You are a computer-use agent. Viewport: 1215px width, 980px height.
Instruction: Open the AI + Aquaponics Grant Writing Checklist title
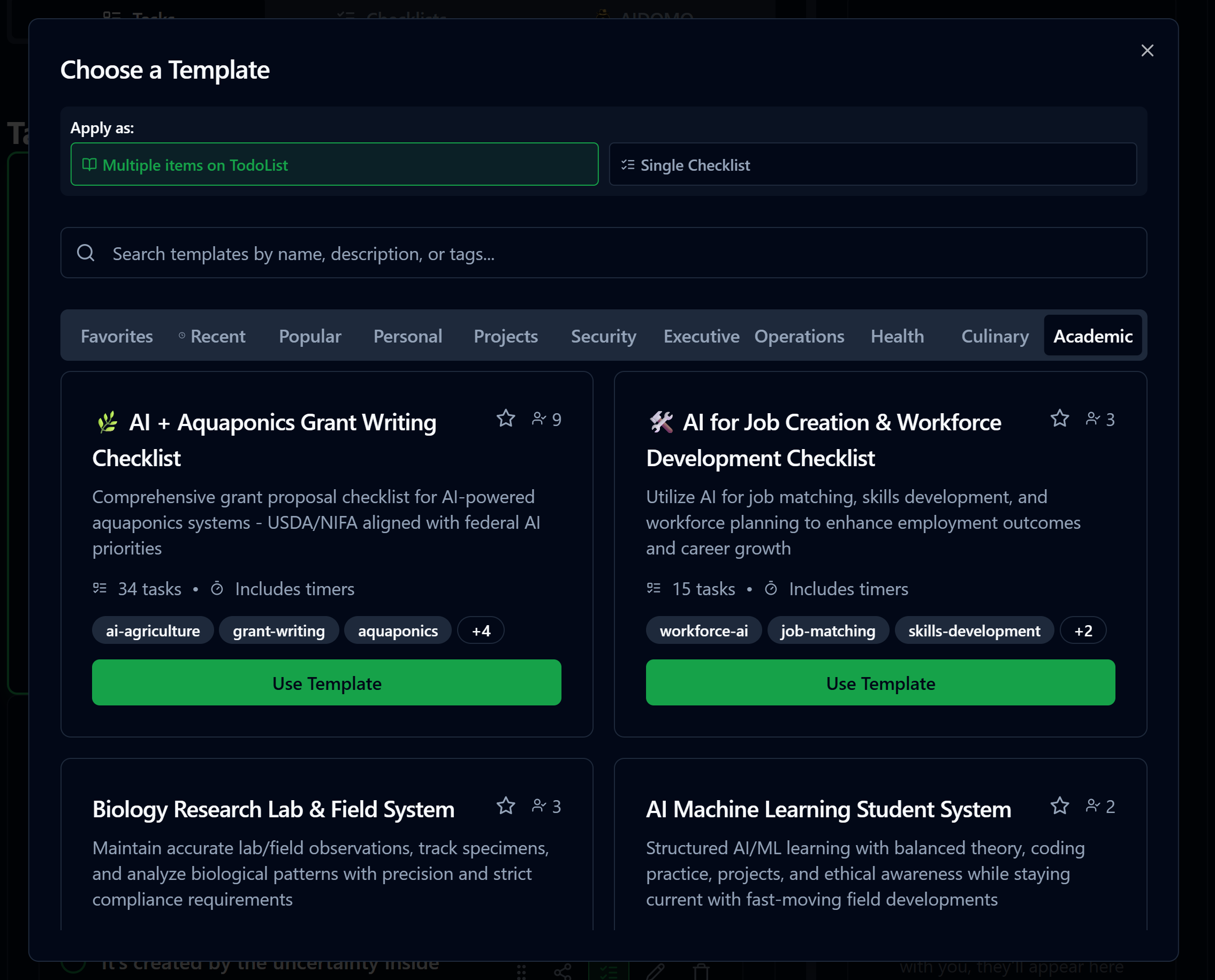pos(265,440)
